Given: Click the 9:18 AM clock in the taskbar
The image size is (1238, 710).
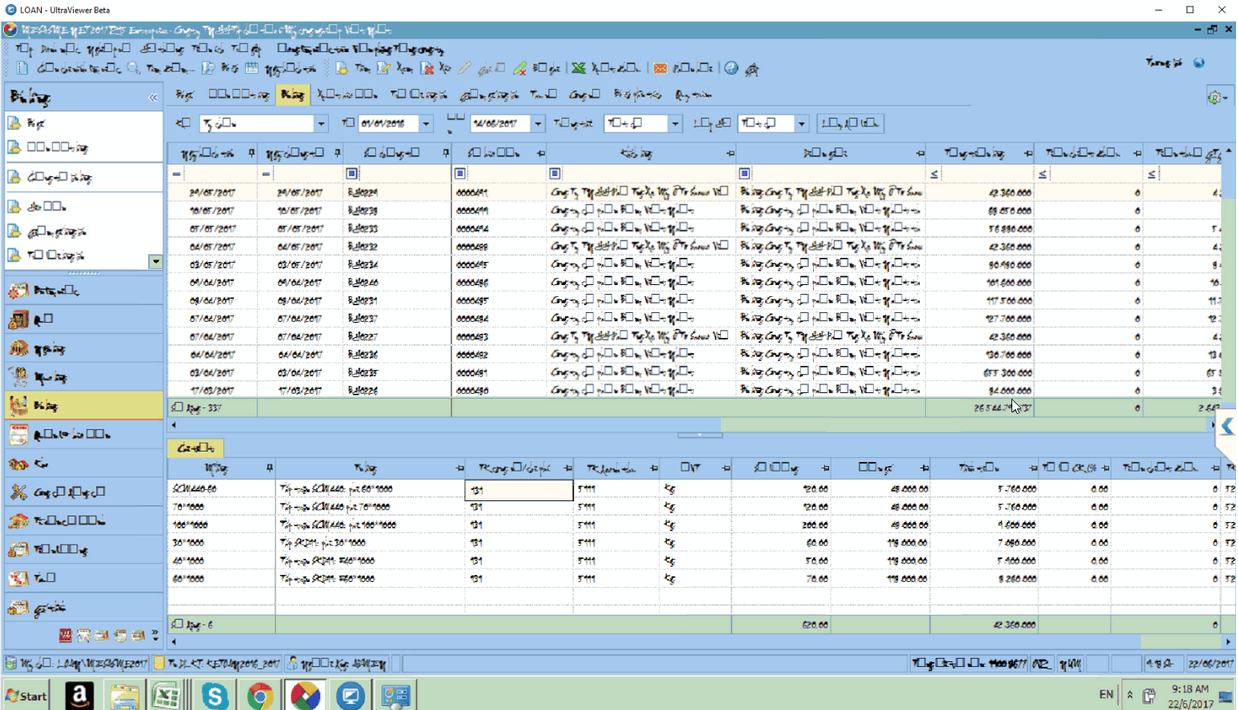Looking at the screenshot, I should 1188,689.
